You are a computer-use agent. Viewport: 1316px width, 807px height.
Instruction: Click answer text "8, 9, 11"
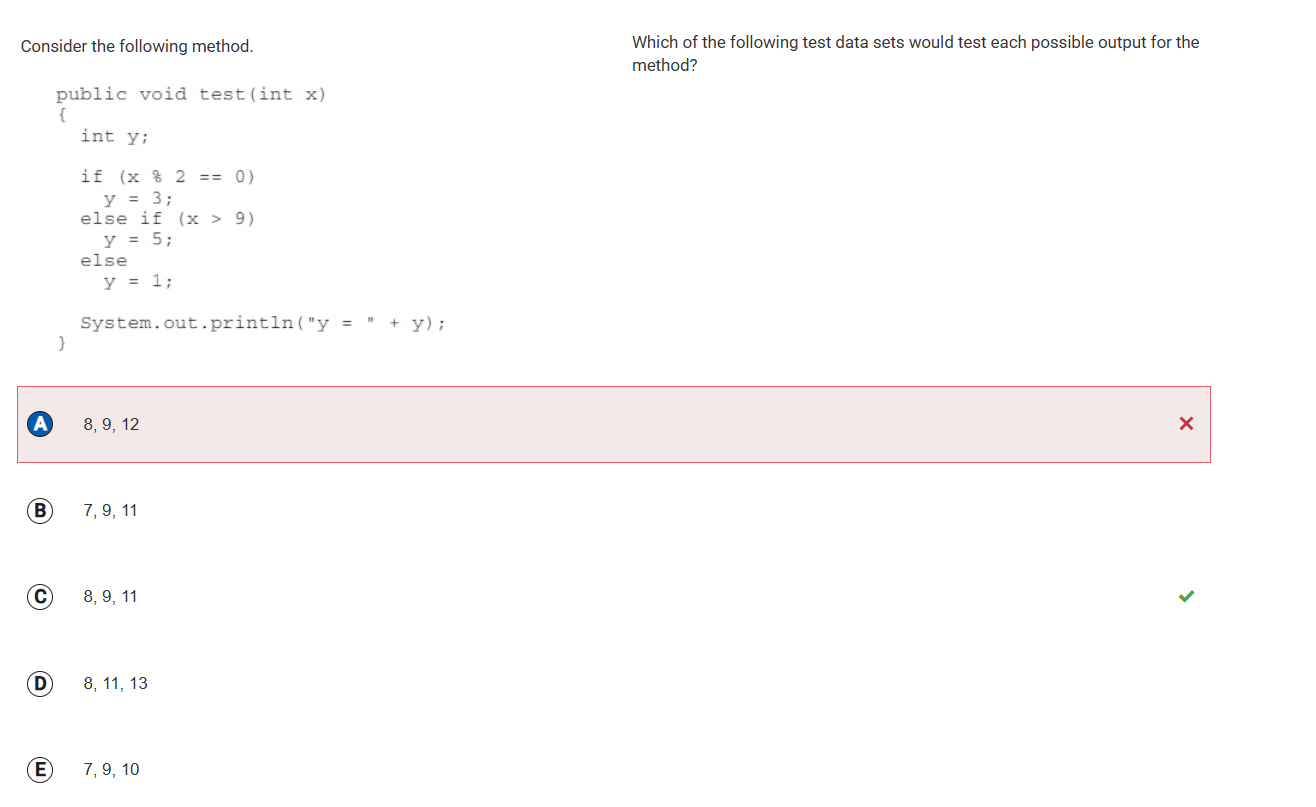(x=111, y=597)
